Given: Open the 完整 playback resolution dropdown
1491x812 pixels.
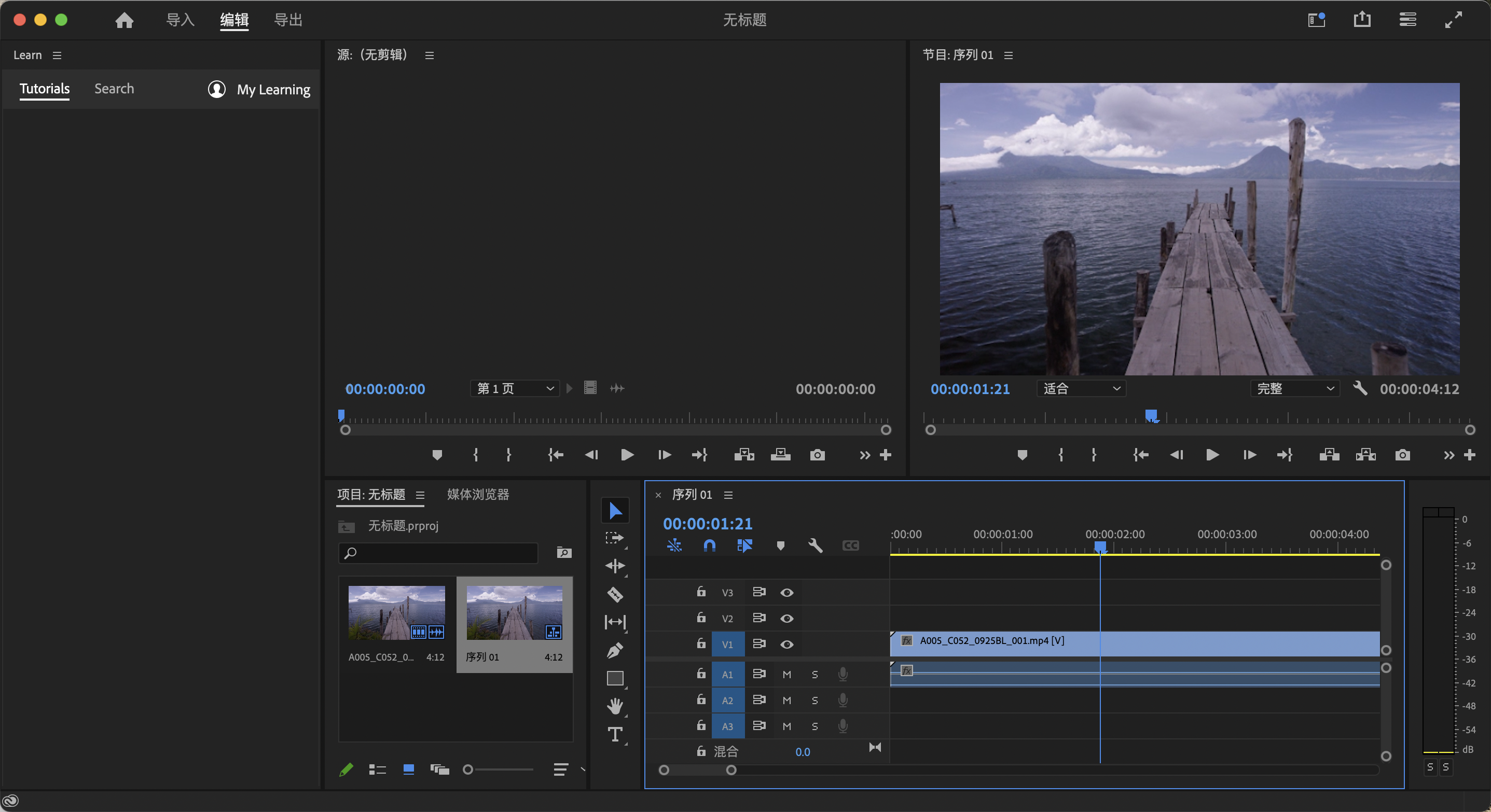Looking at the screenshot, I should tap(1295, 389).
